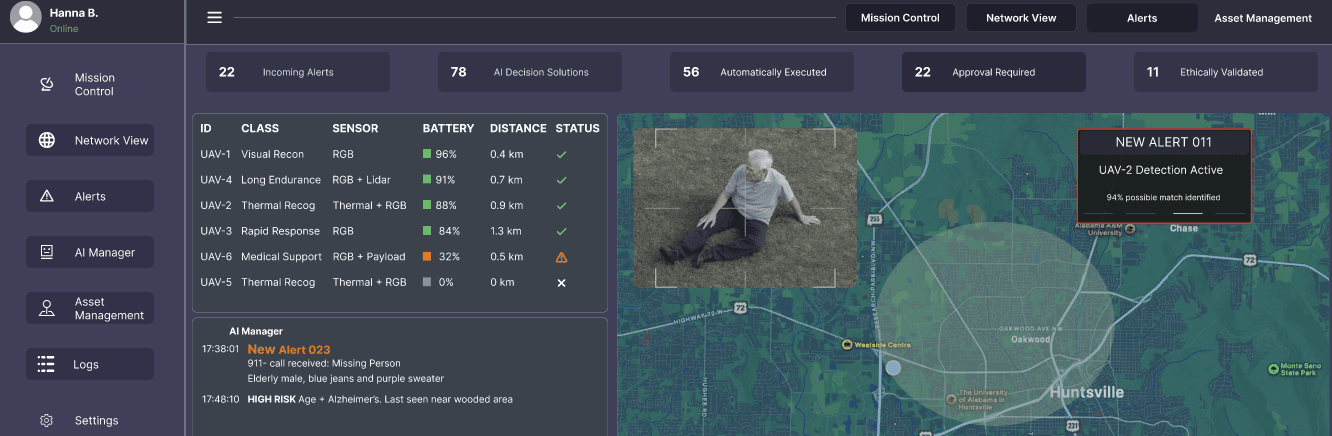Open the 22 Incoming Alerts card
Screen dimensions: 1332x436
tap(298, 72)
